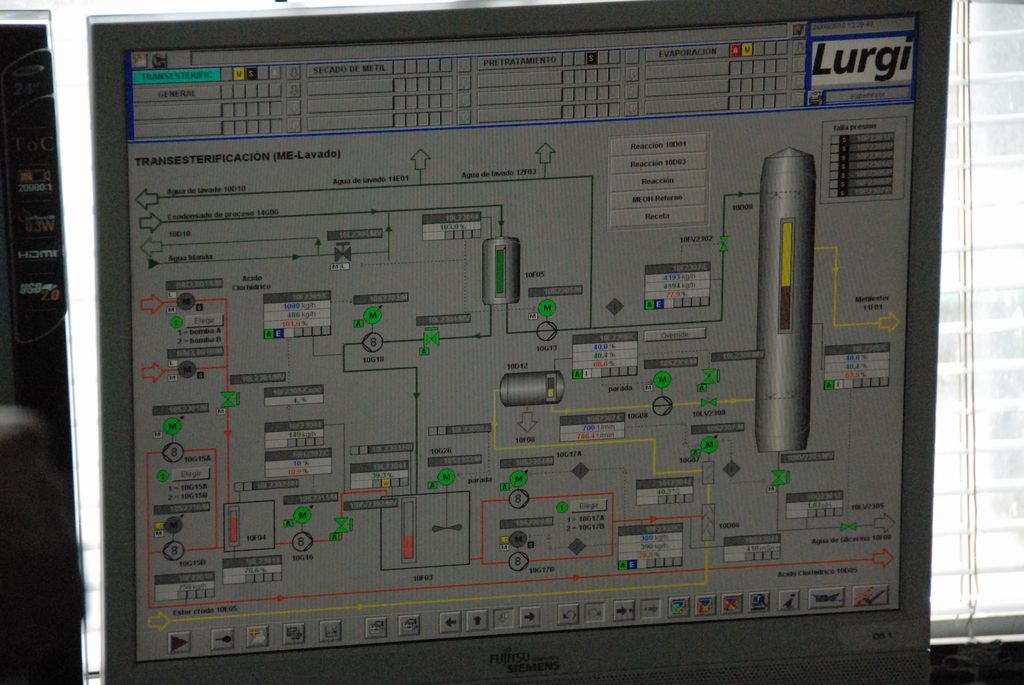Click horizontal tank 10D12
Viewport: 1024px width, 685px height.
pos(532,388)
